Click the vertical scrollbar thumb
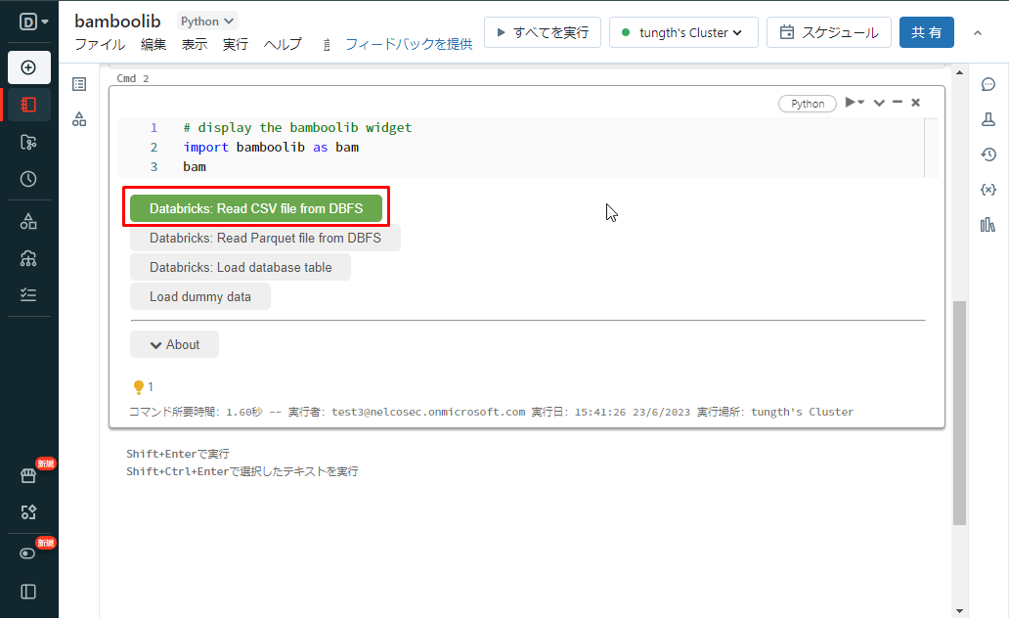Screen dimensions: 1009x618 pyautogui.click(x=959, y=413)
